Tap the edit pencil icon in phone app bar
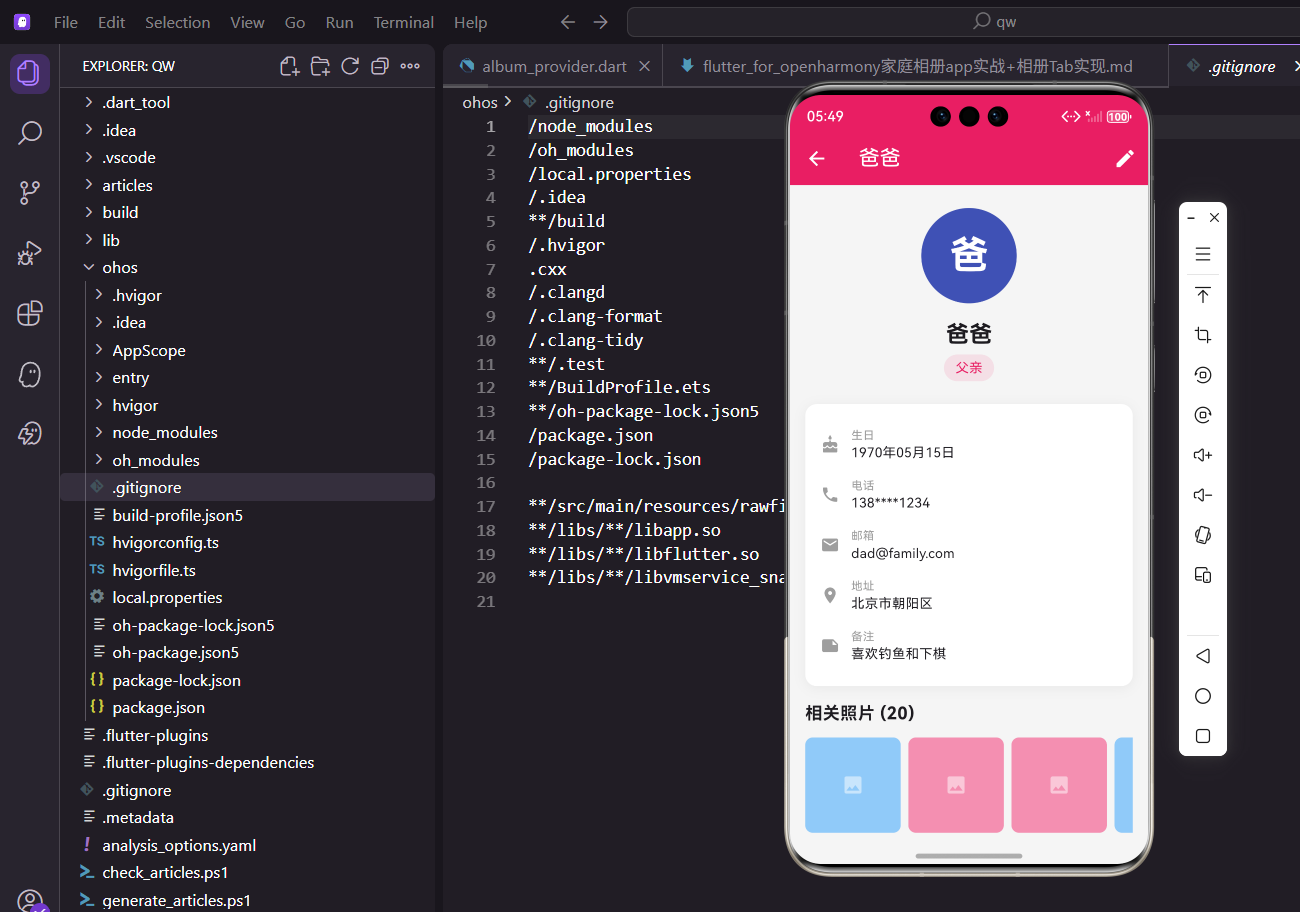 [1125, 158]
